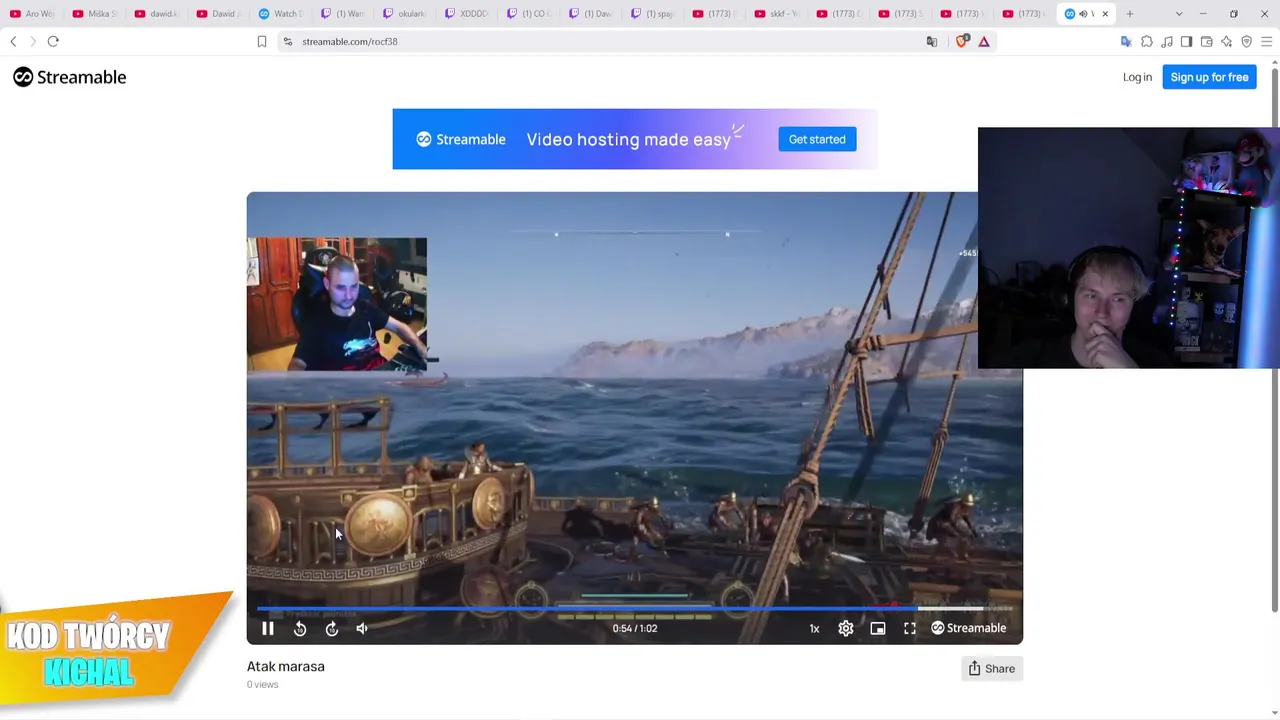Switch to the Aro Woj YouTube tab
The image size is (1280, 720).
[x=32, y=14]
